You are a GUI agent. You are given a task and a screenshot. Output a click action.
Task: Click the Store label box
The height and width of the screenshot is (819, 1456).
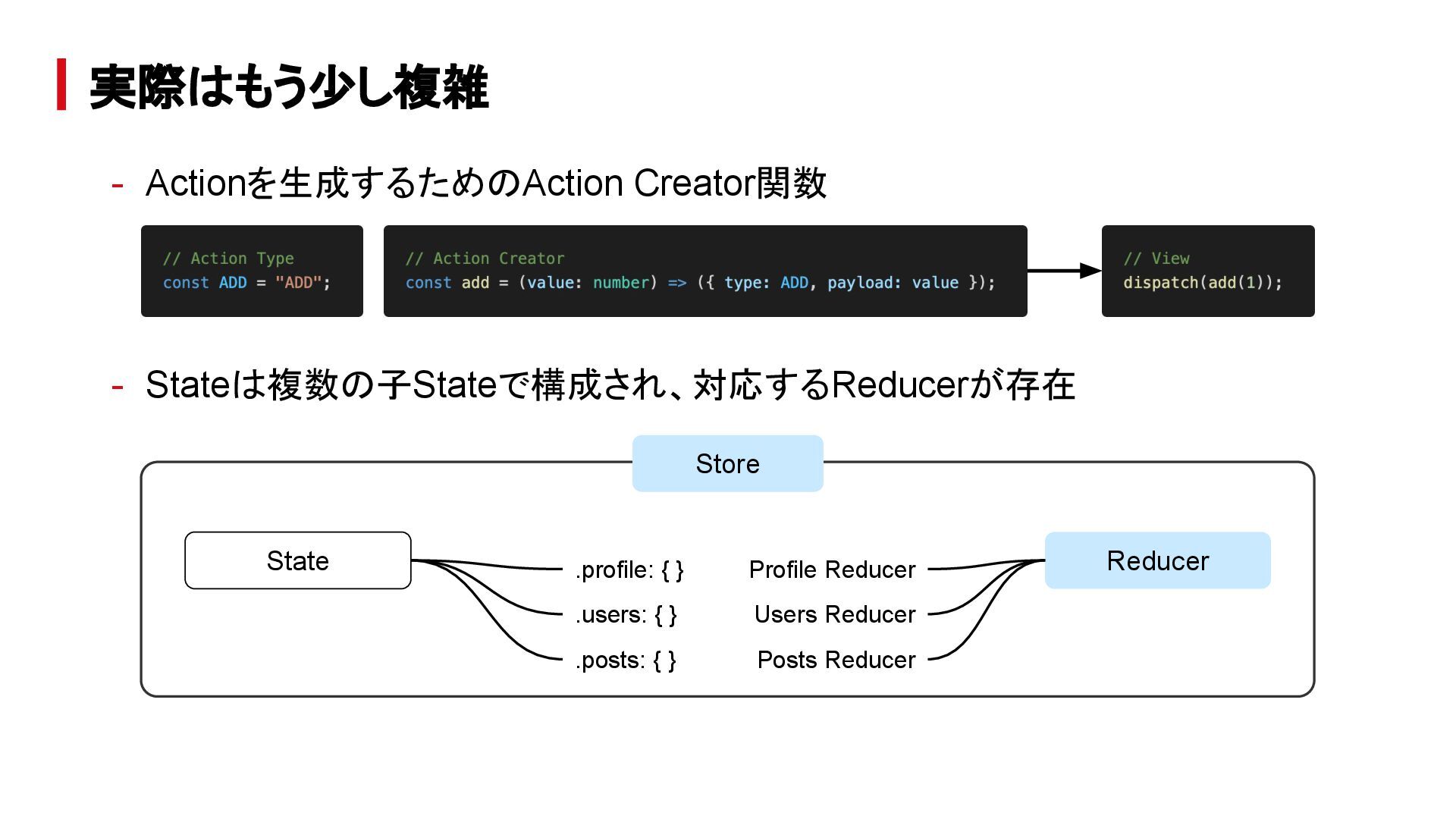[728, 463]
